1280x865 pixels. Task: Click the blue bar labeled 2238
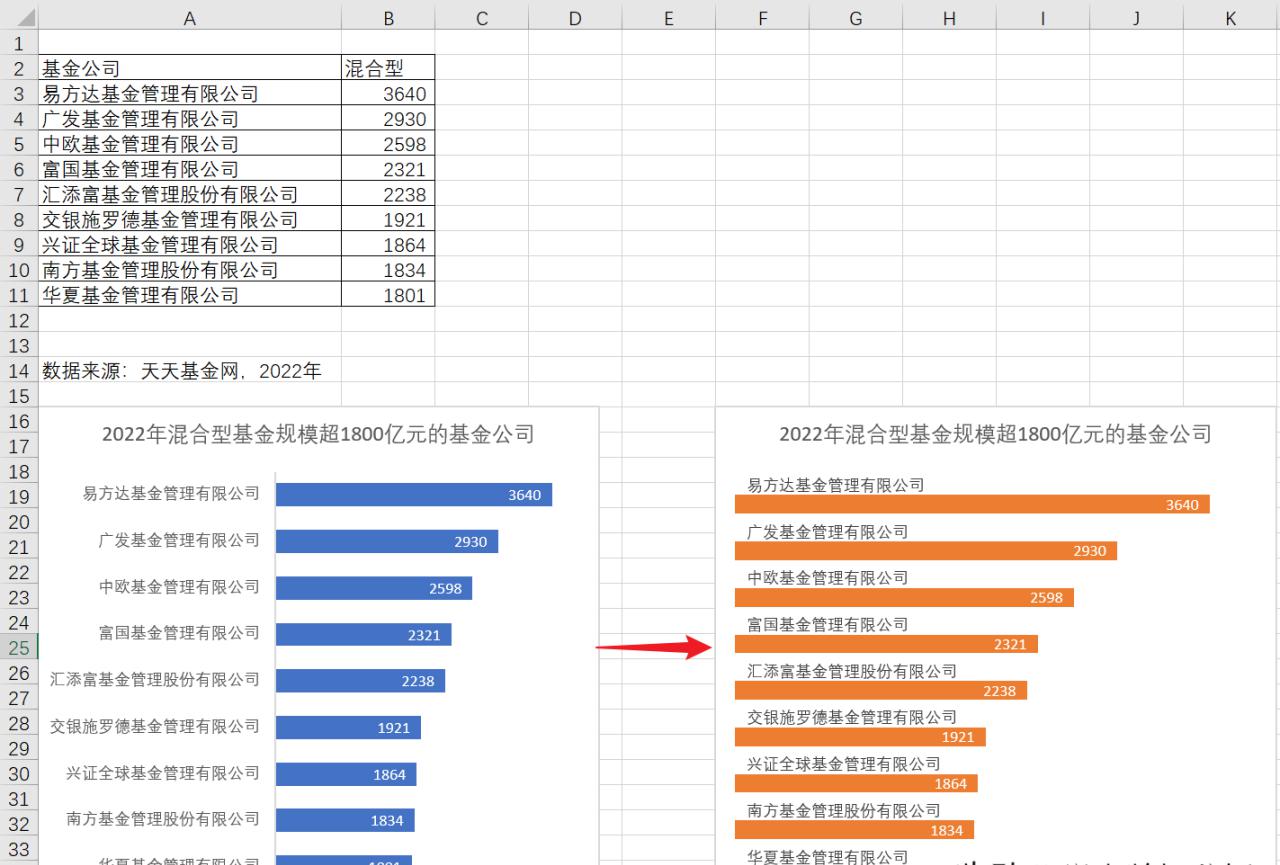[360, 681]
